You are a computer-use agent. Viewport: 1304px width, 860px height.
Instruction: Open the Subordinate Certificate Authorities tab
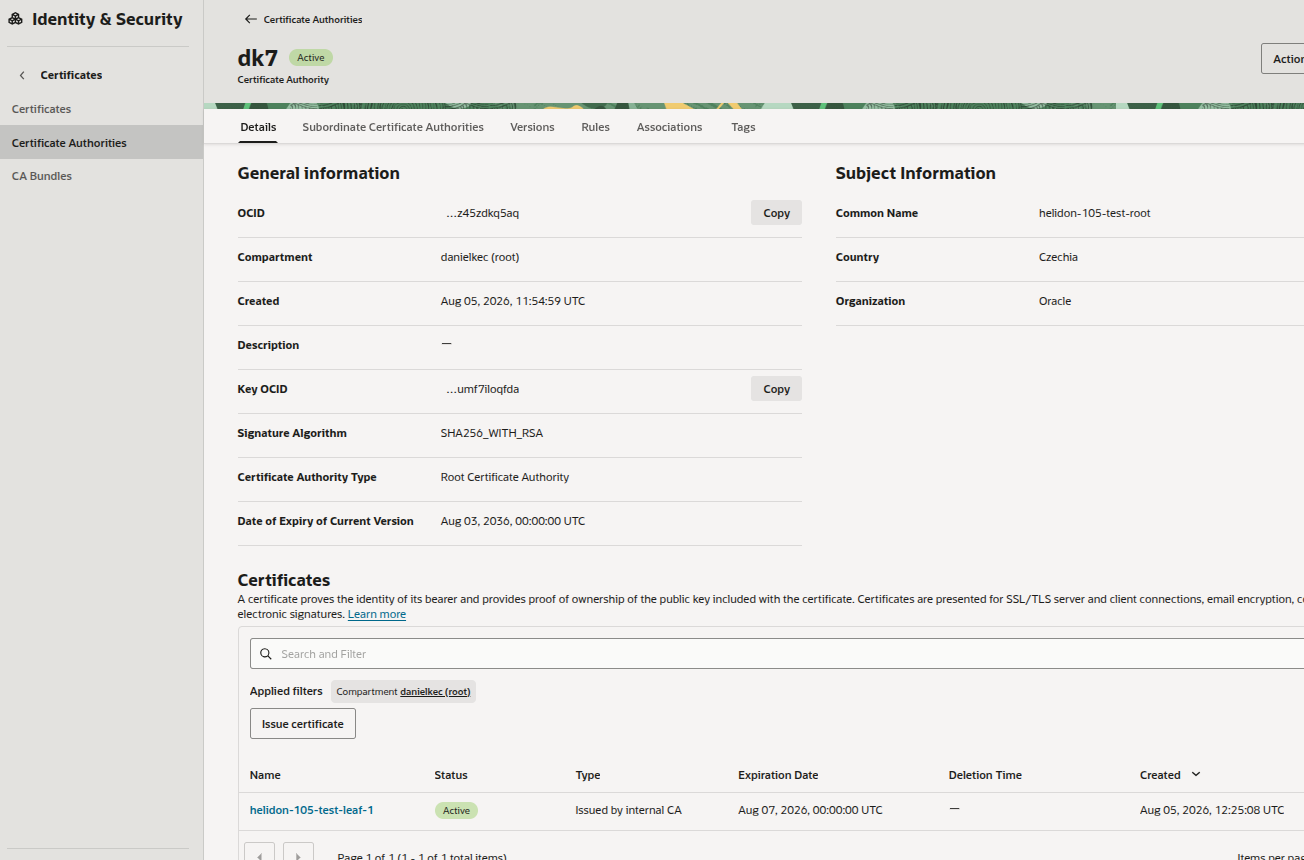coord(393,127)
